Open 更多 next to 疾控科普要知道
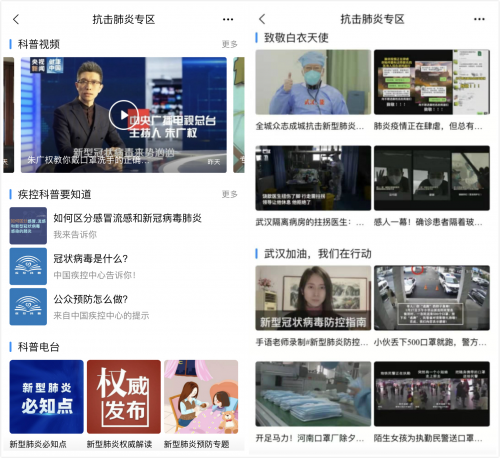Image resolution: width=500 pixels, height=458 pixels. click(x=230, y=194)
